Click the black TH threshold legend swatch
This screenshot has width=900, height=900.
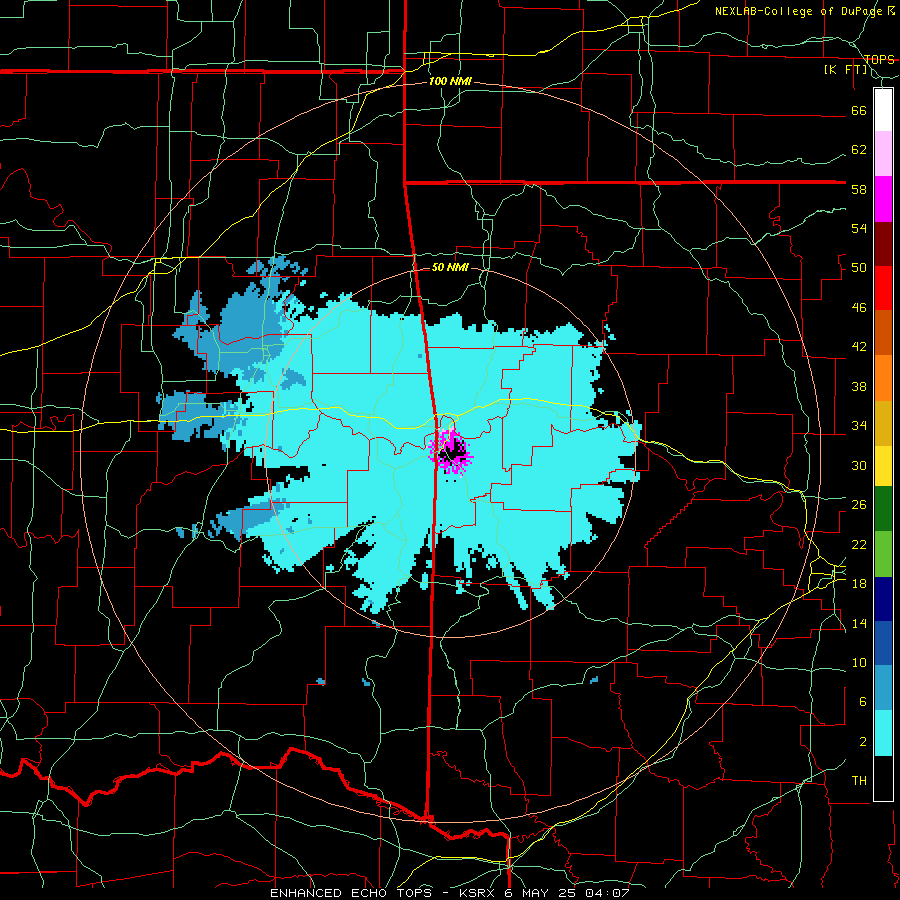click(883, 778)
